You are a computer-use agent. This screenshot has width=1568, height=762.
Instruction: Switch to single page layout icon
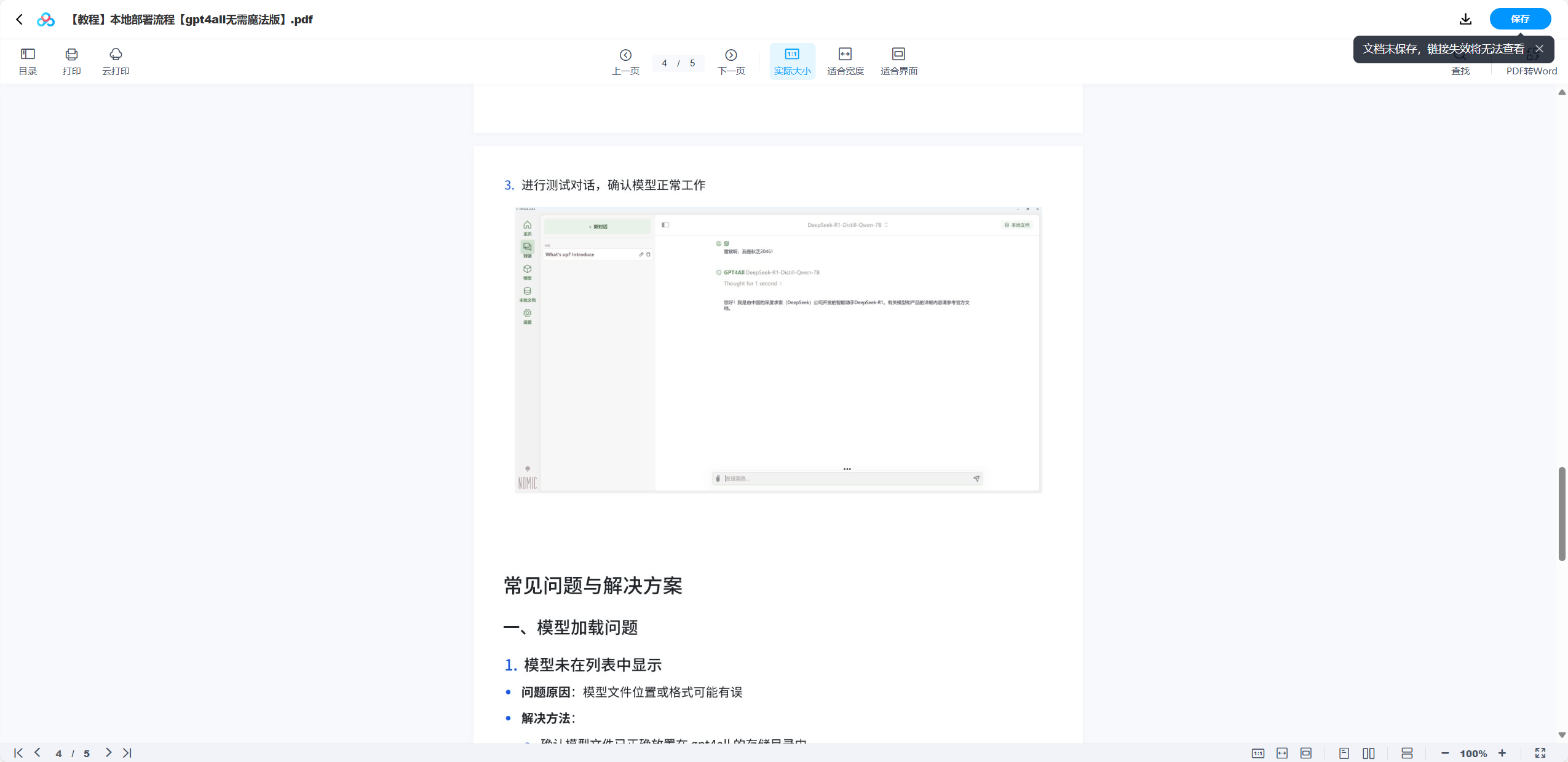(1344, 753)
